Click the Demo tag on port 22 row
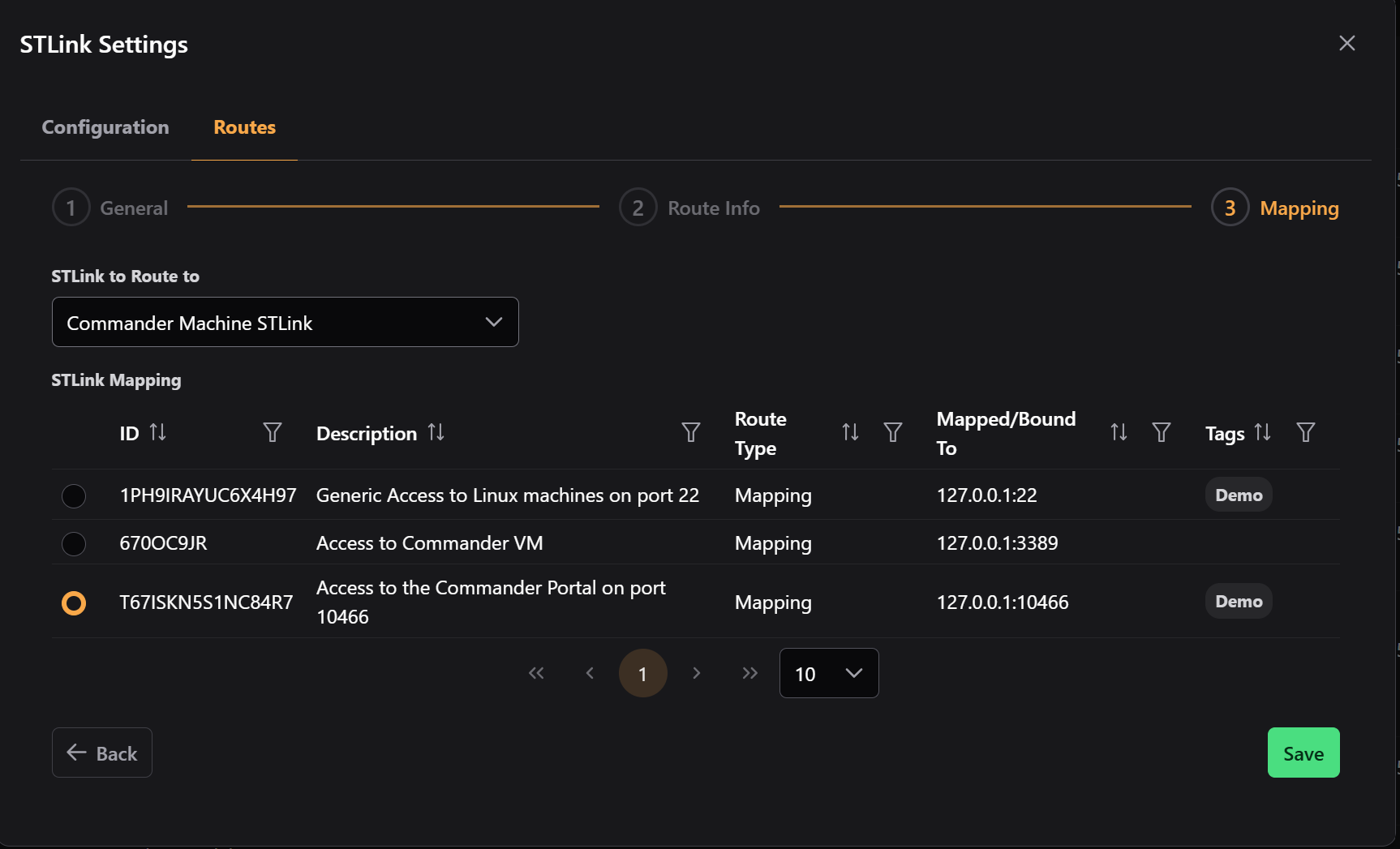Image resolution: width=1400 pixels, height=849 pixels. tap(1239, 495)
